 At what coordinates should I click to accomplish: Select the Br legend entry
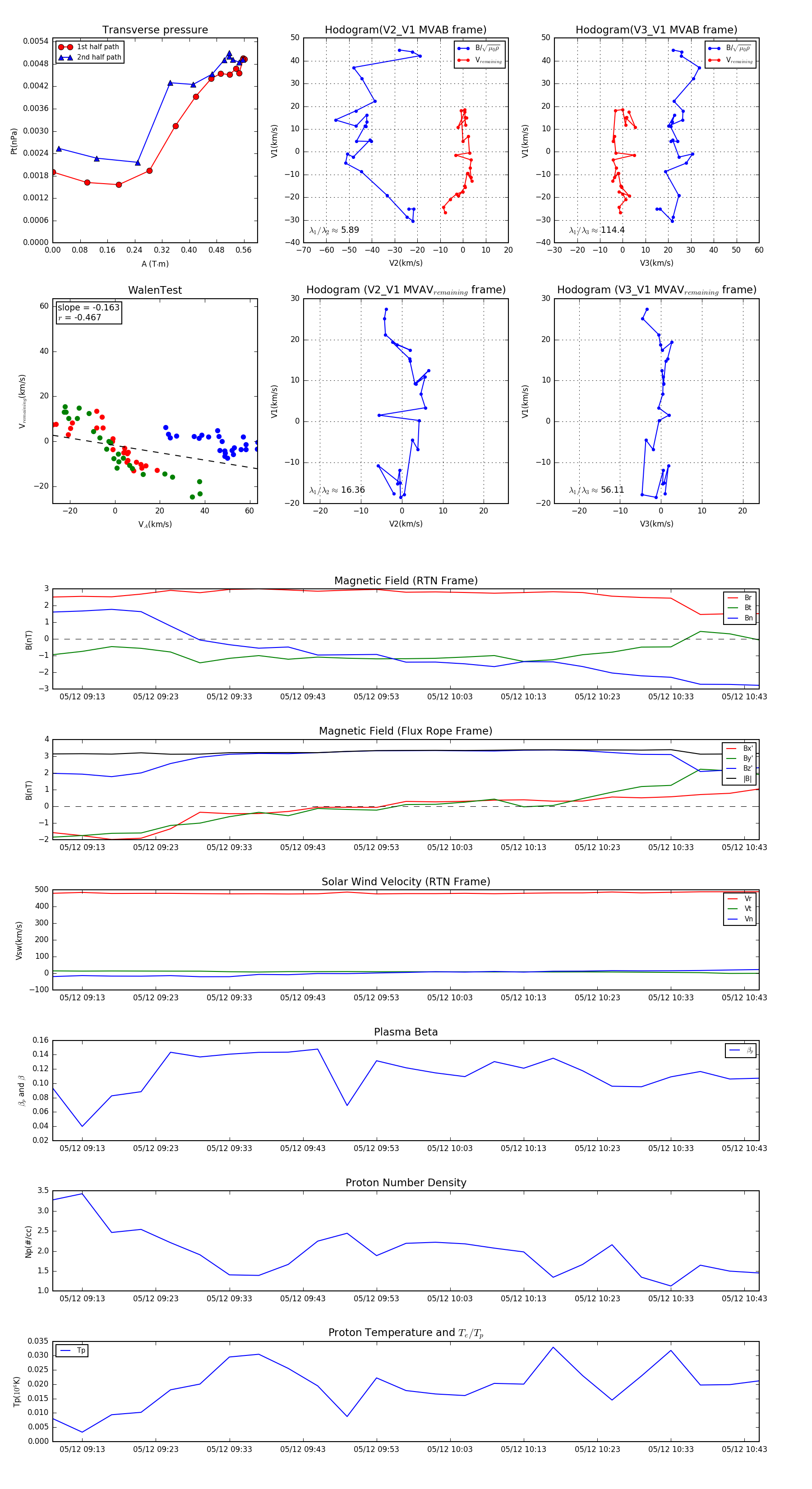(x=740, y=598)
